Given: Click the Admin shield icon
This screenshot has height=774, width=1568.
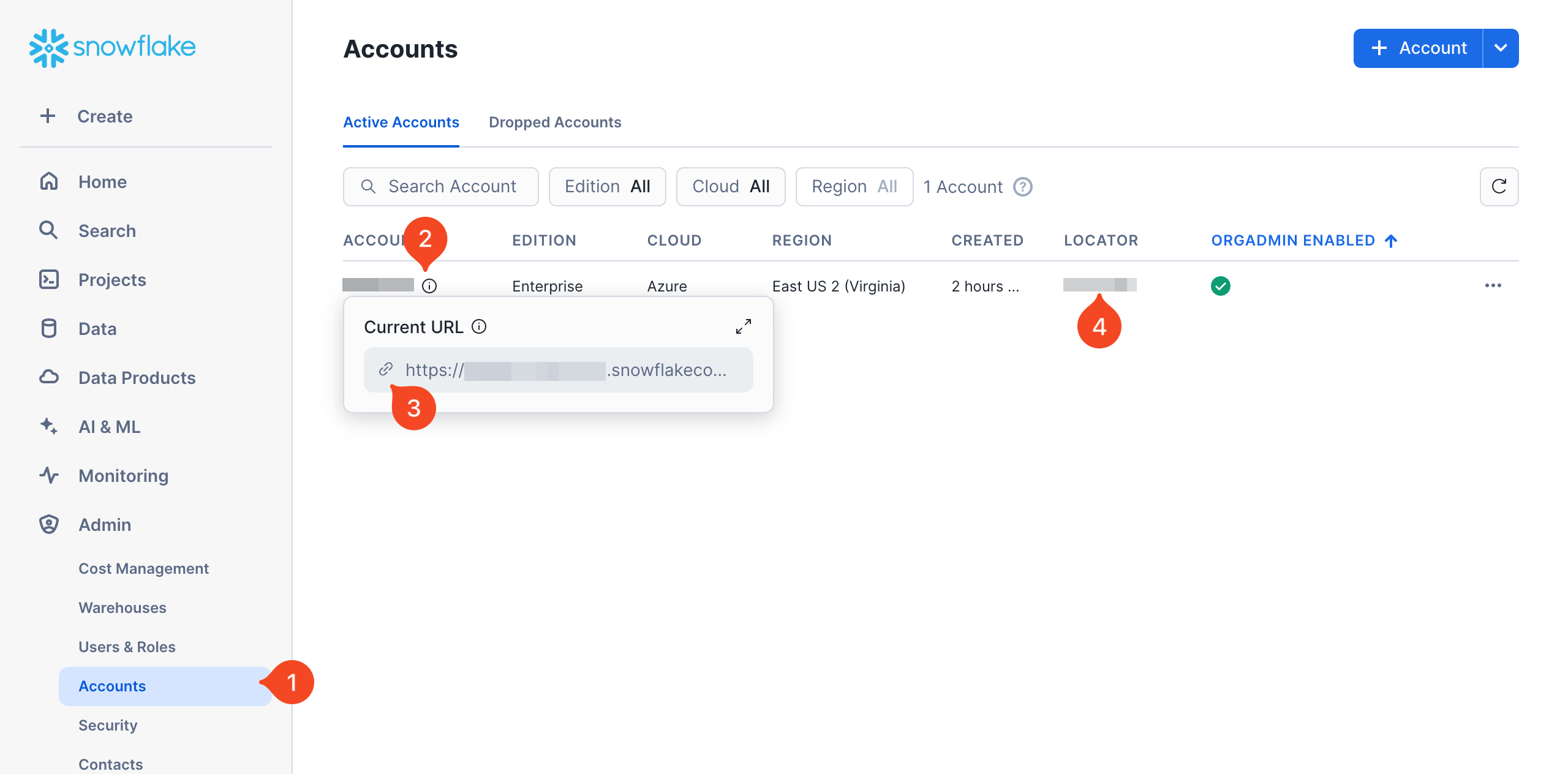Looking at the screenshot, I should pyautogui.click(x=49, y=524).
